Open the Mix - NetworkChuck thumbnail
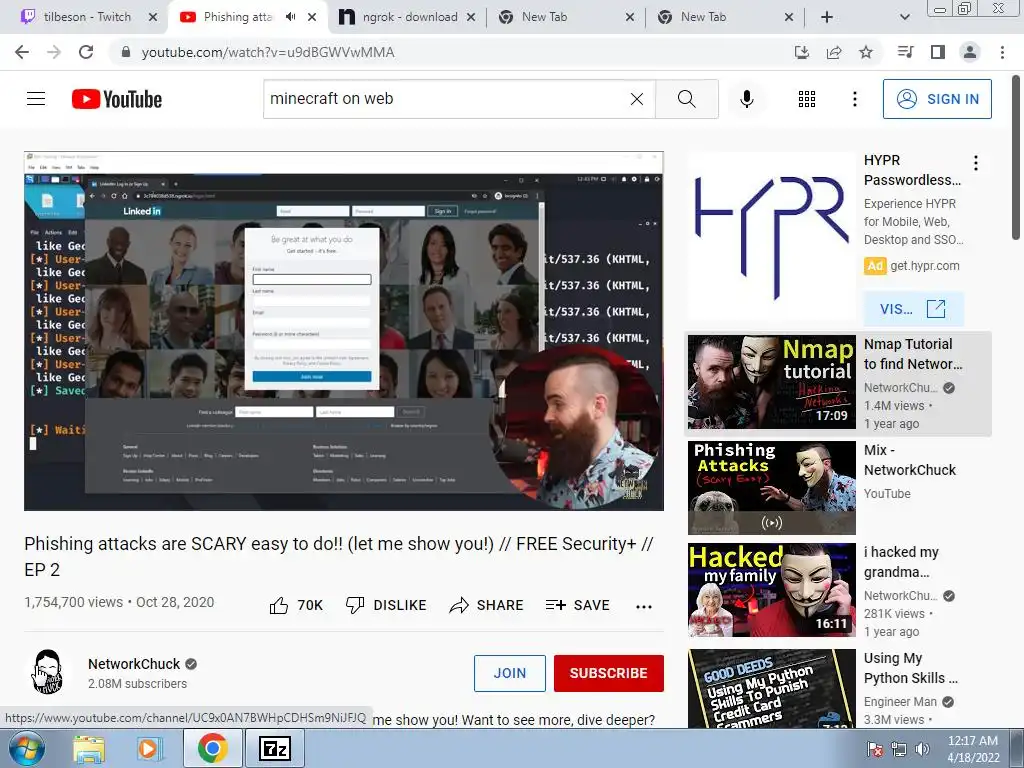 [x=771, y=488]
